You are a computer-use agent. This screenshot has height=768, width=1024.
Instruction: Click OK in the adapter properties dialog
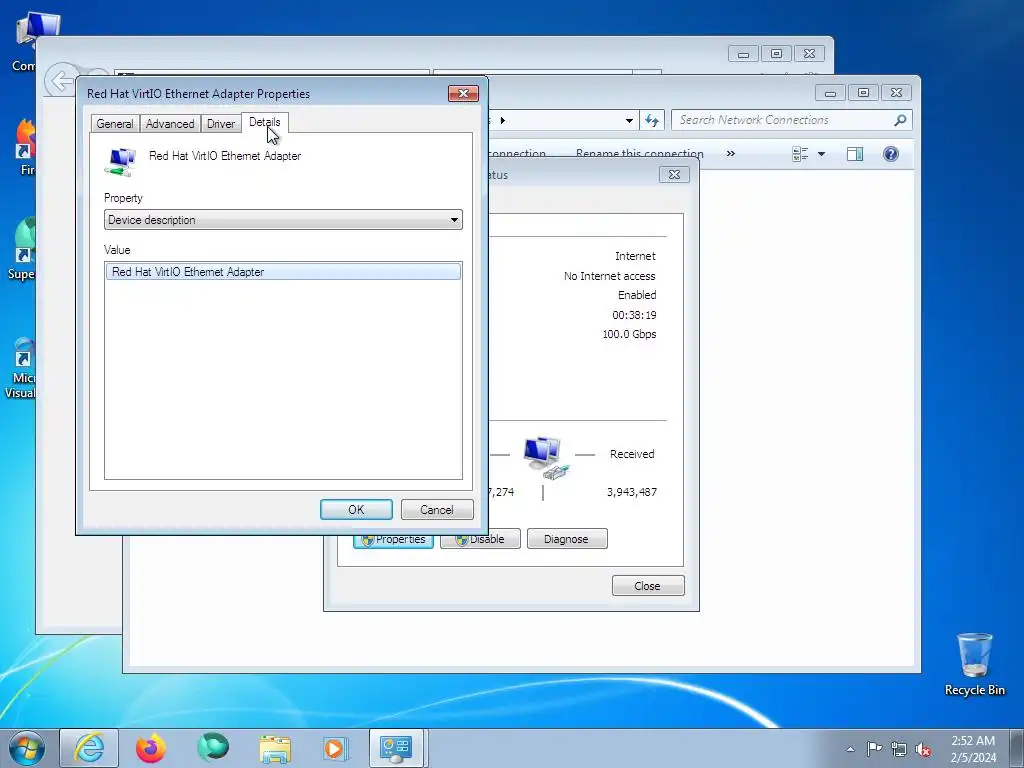pyautogui.click(x=356, y=509)
